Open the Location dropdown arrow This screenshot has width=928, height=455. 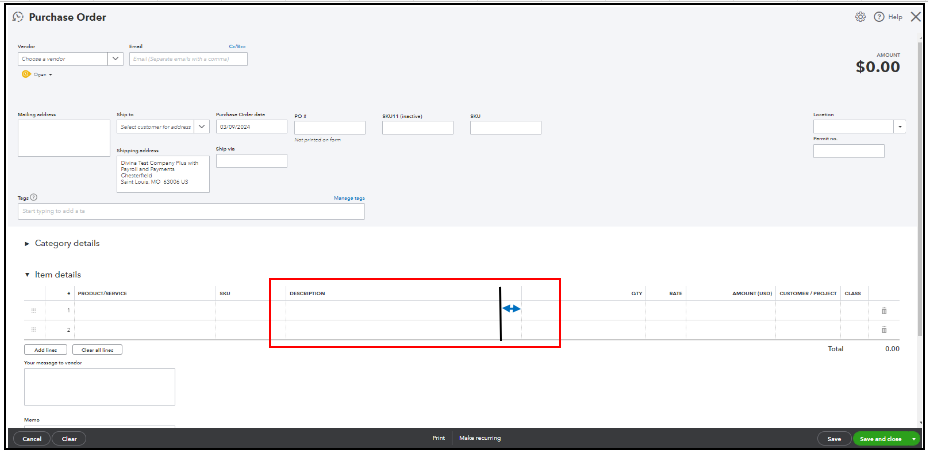900,127
